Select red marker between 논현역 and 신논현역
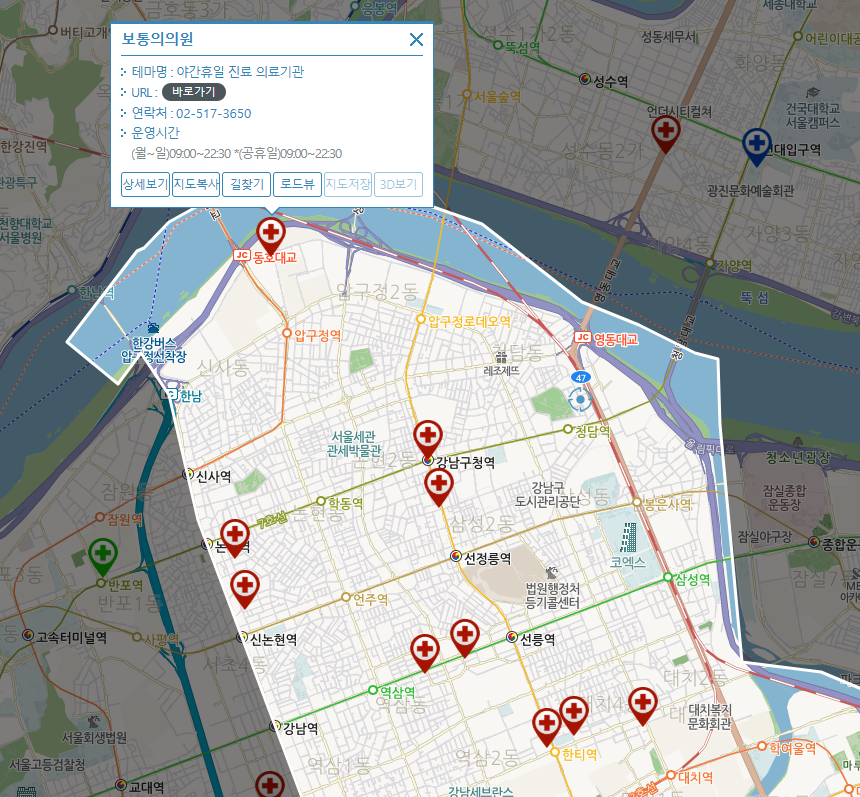Screen dimensions: 860x797 tap(245, 587)
